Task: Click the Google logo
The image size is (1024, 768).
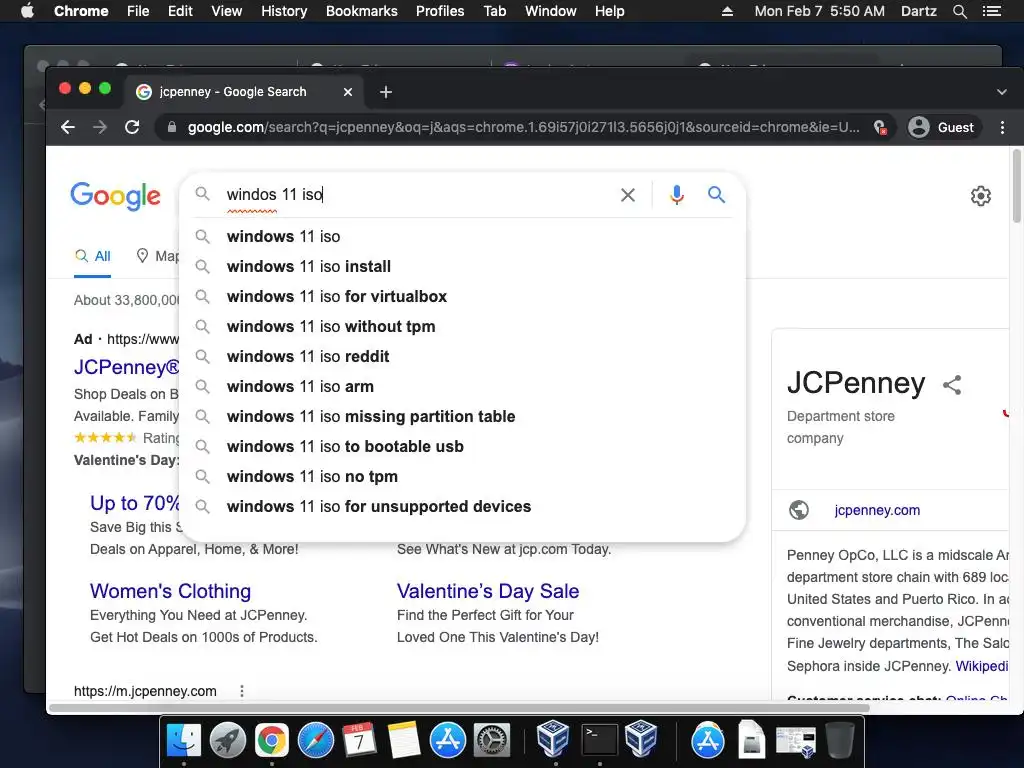Action: coord(115,196)
